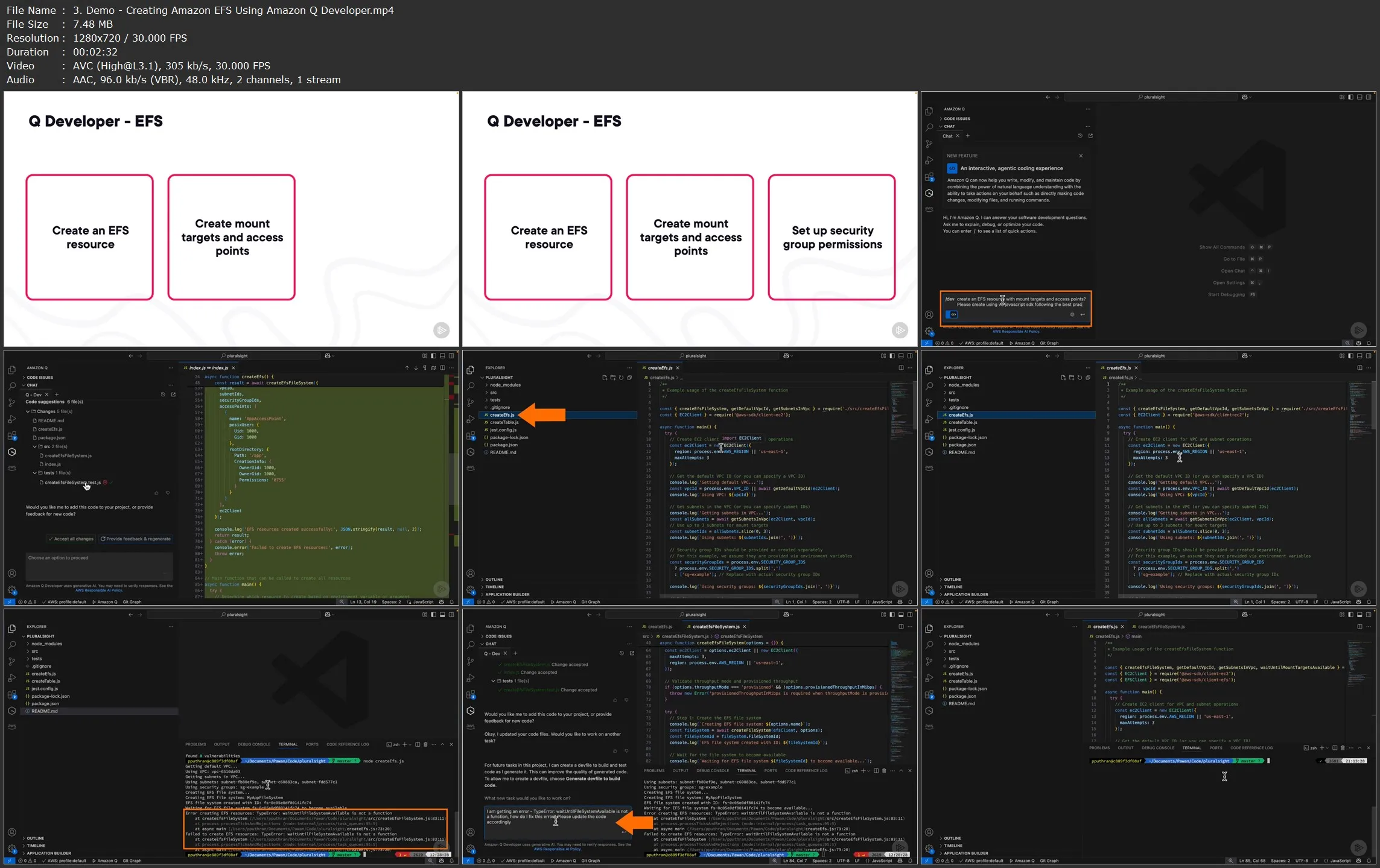
Task: Open Run and Debug in node createEfs.js frame
Action: pos(11,678)
